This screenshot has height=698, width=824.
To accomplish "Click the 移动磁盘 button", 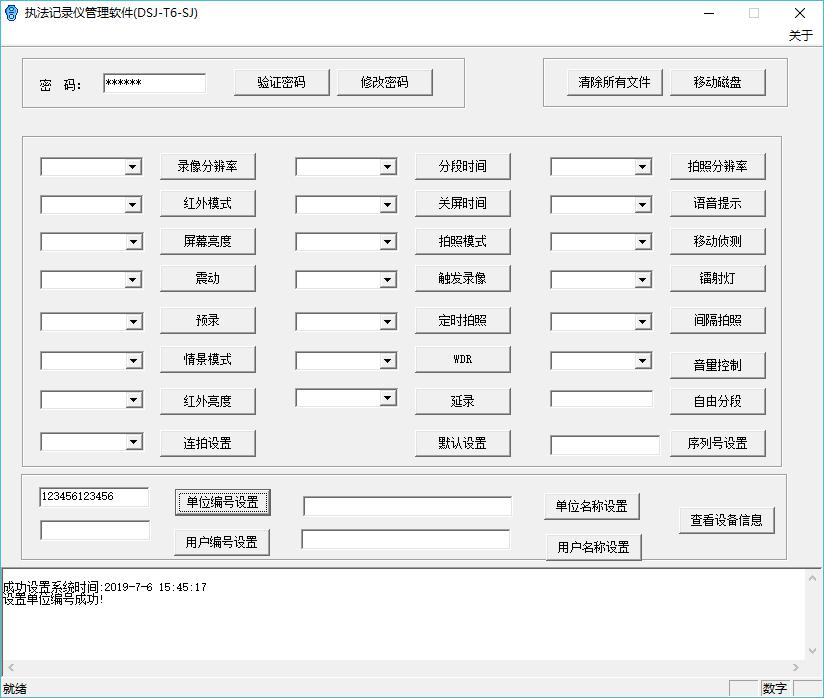I will click(x=717, y=82).
